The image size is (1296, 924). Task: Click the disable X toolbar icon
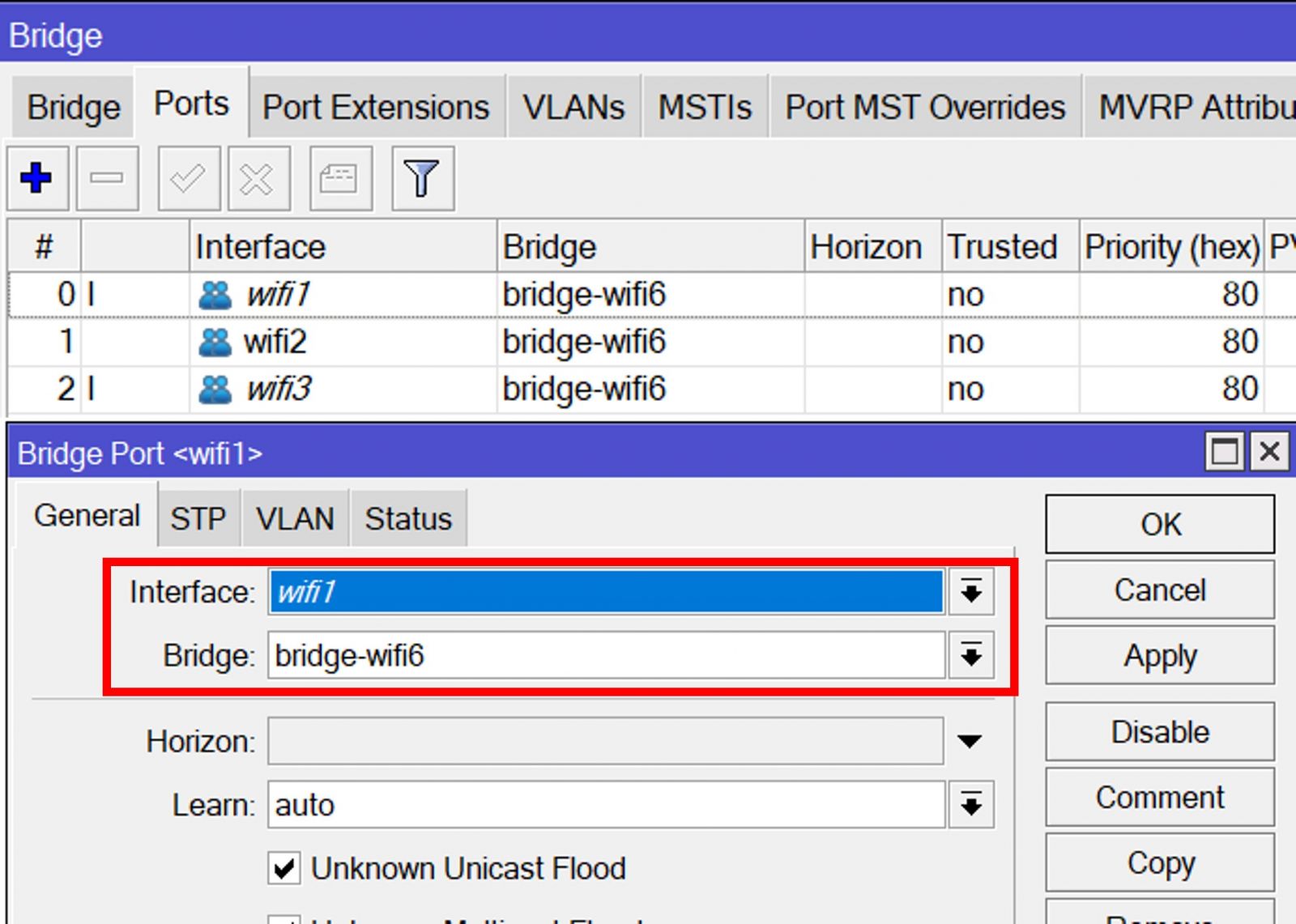(258, 178)
